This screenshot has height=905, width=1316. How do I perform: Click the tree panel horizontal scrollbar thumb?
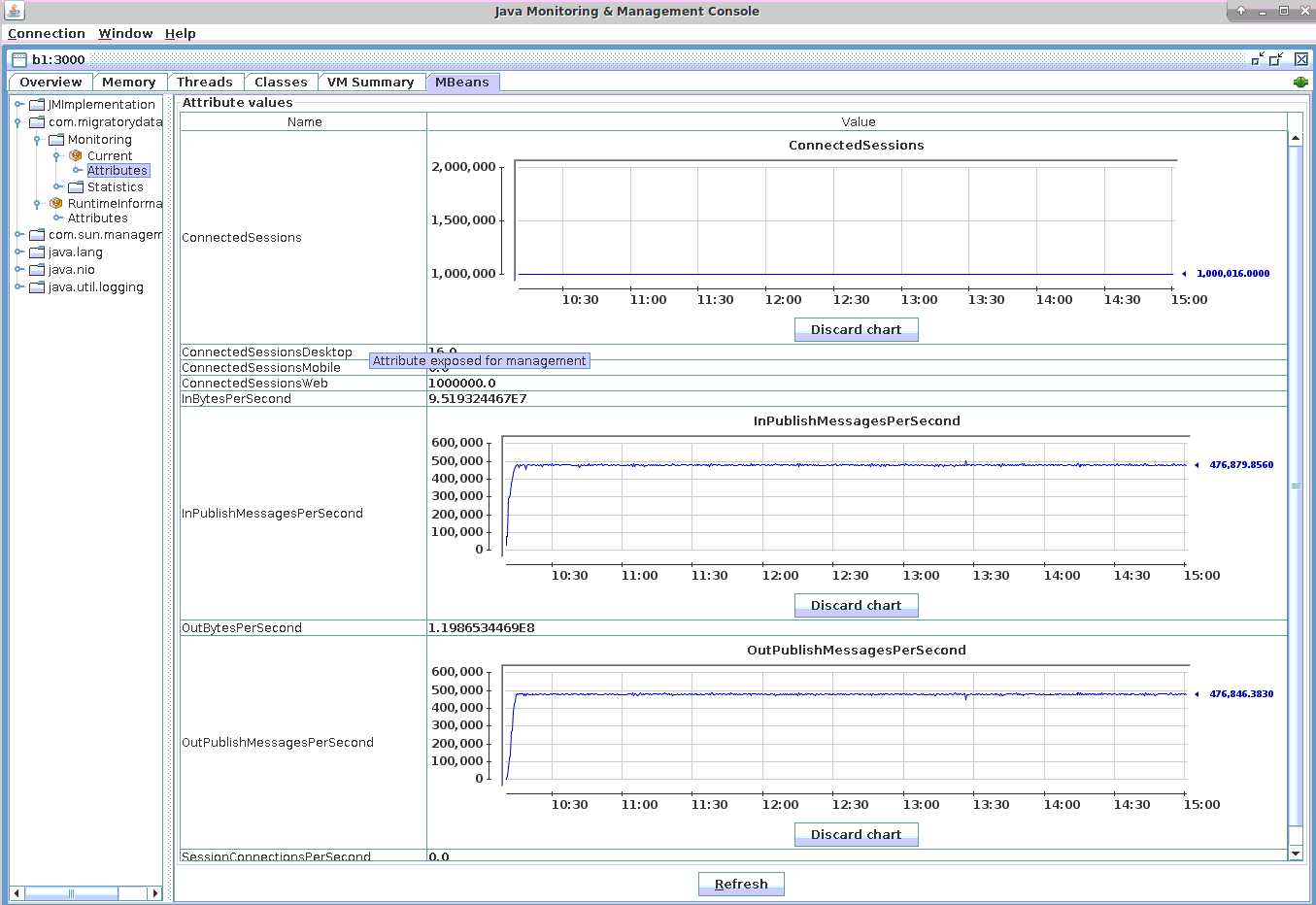click(x=71, y=893)
